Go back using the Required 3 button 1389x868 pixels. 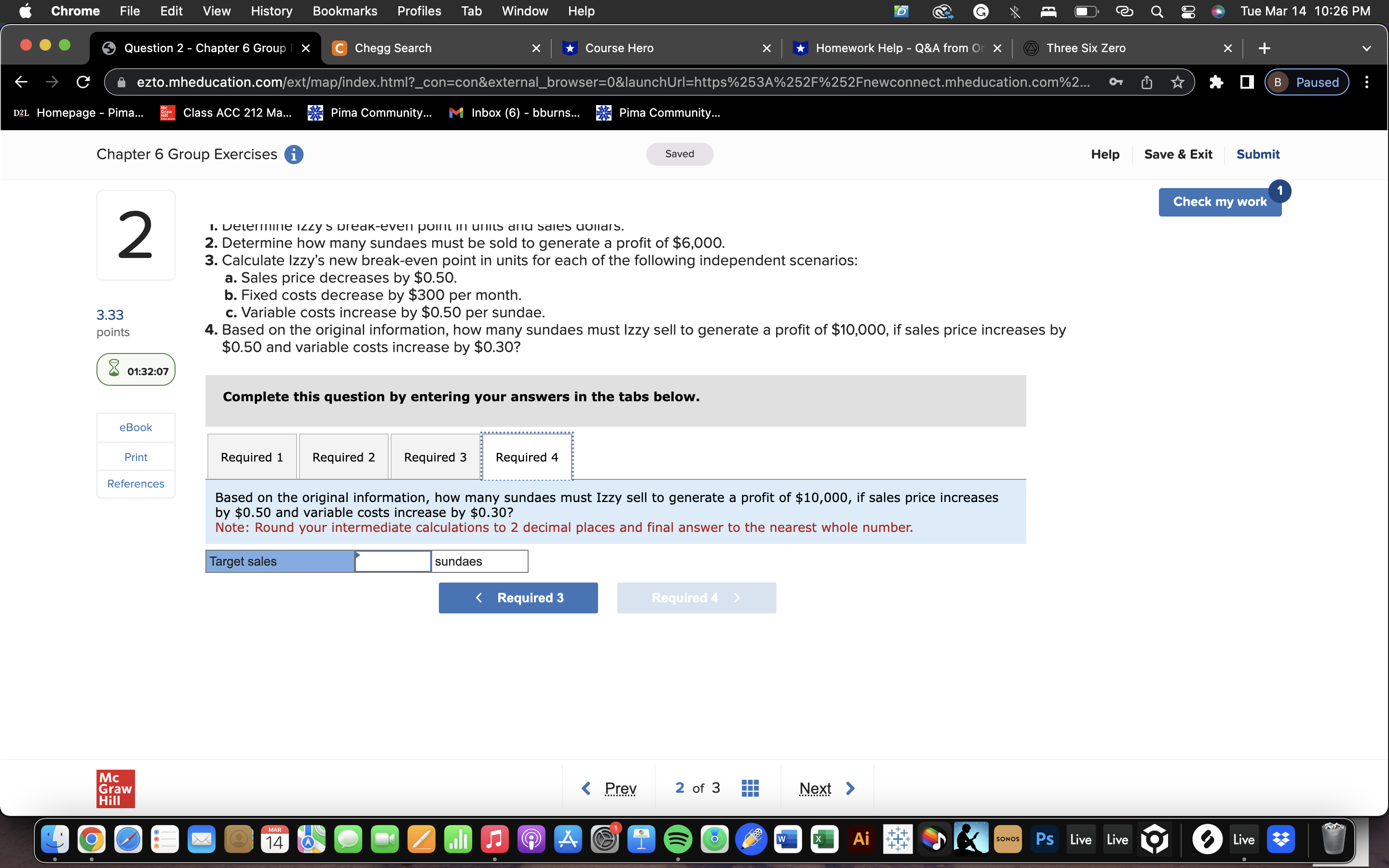click(x=517, y=597)
